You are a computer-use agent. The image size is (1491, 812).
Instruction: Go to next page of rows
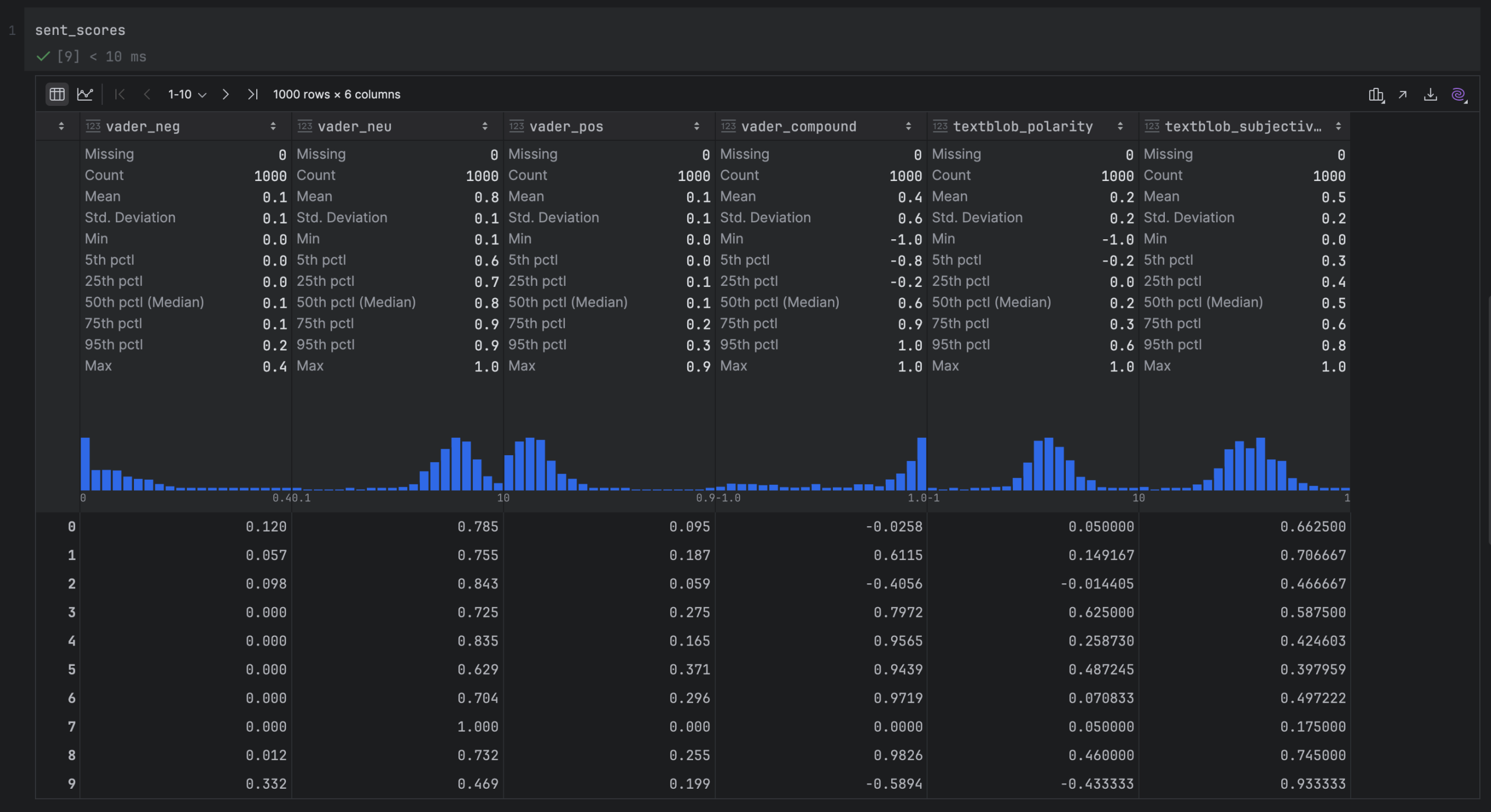coord(225,94)
